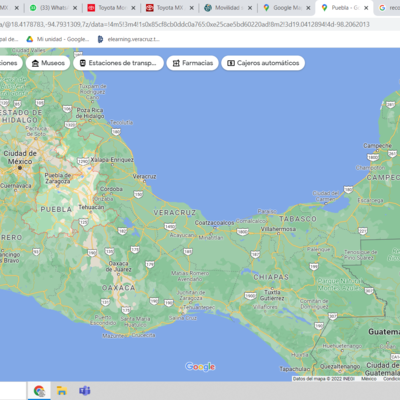The image size is (400, 400).
Task: Open File Explorer from the taskbar
Action: click(62, 391)
